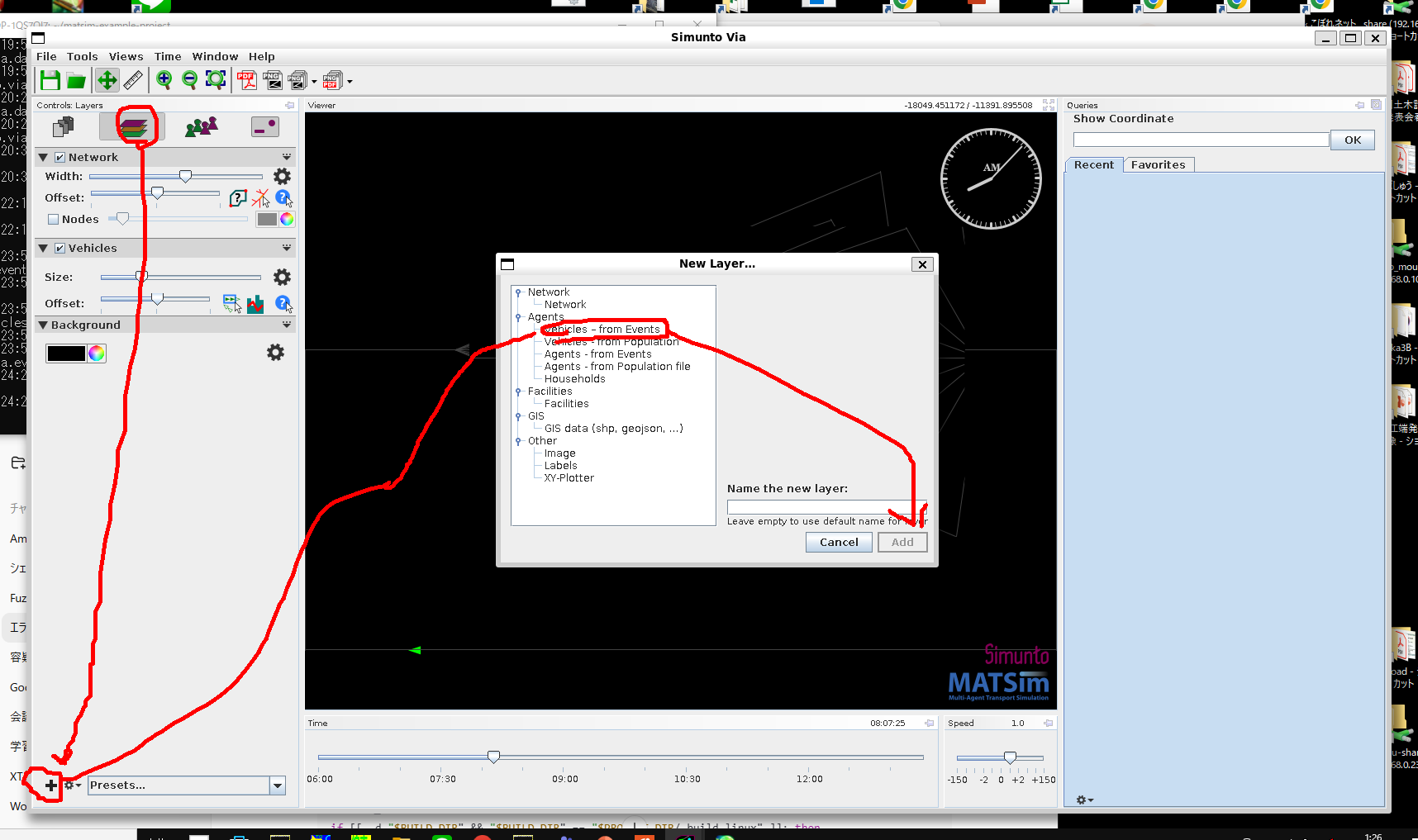This screenshot has width=1418, height=840.
Task: Open the agents group controls icon
Action: 201,127
